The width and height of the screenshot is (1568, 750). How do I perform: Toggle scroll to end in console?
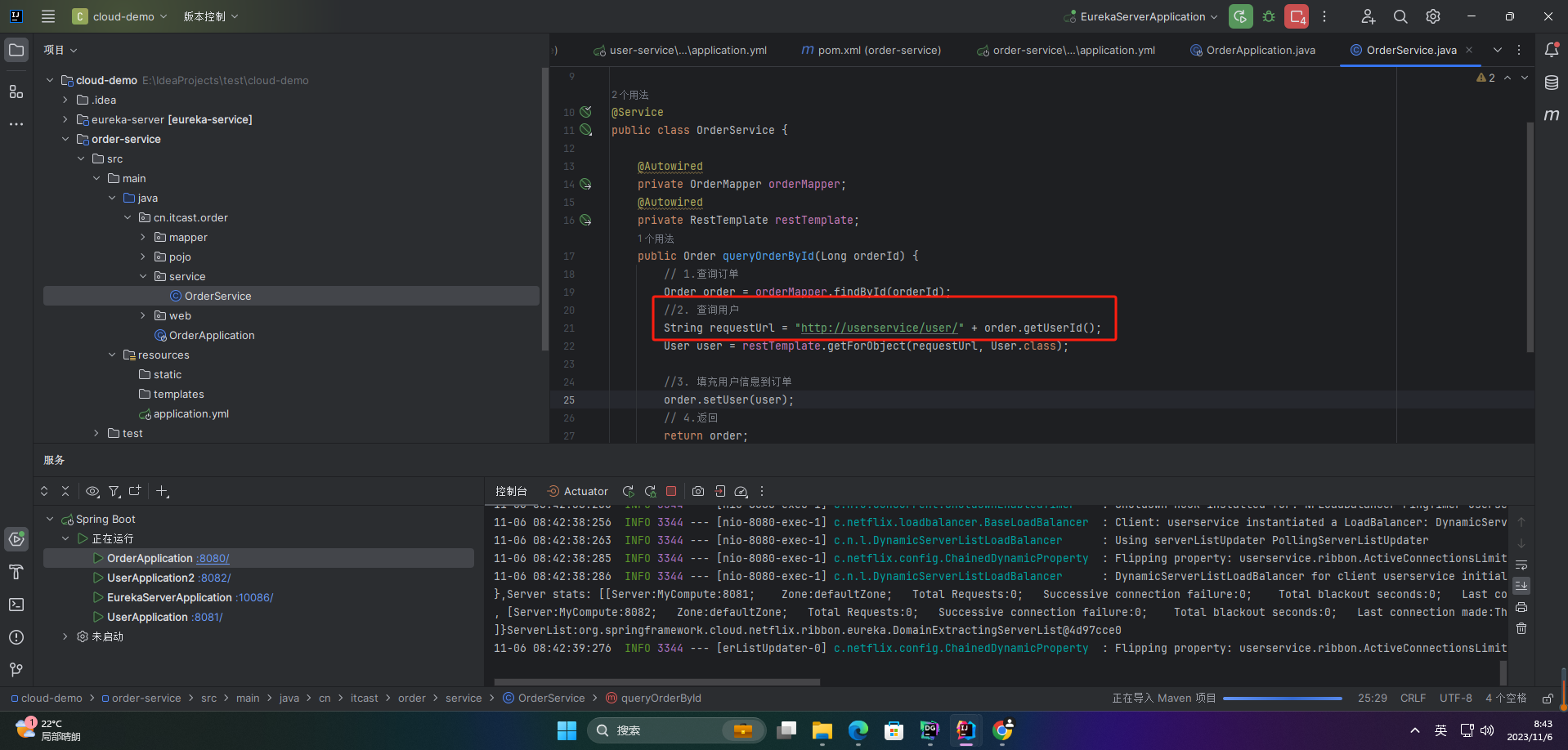coord(1521,586)
